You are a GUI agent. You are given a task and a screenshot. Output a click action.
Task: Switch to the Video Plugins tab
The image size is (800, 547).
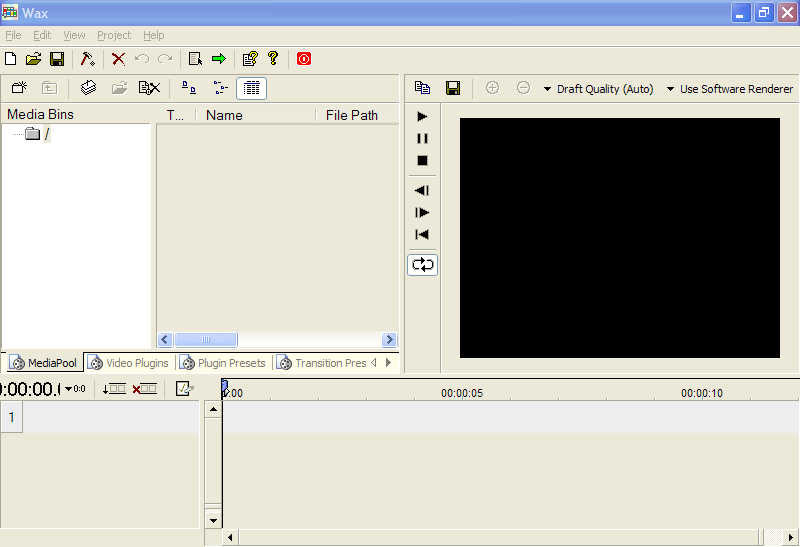[x=130, y=363]
